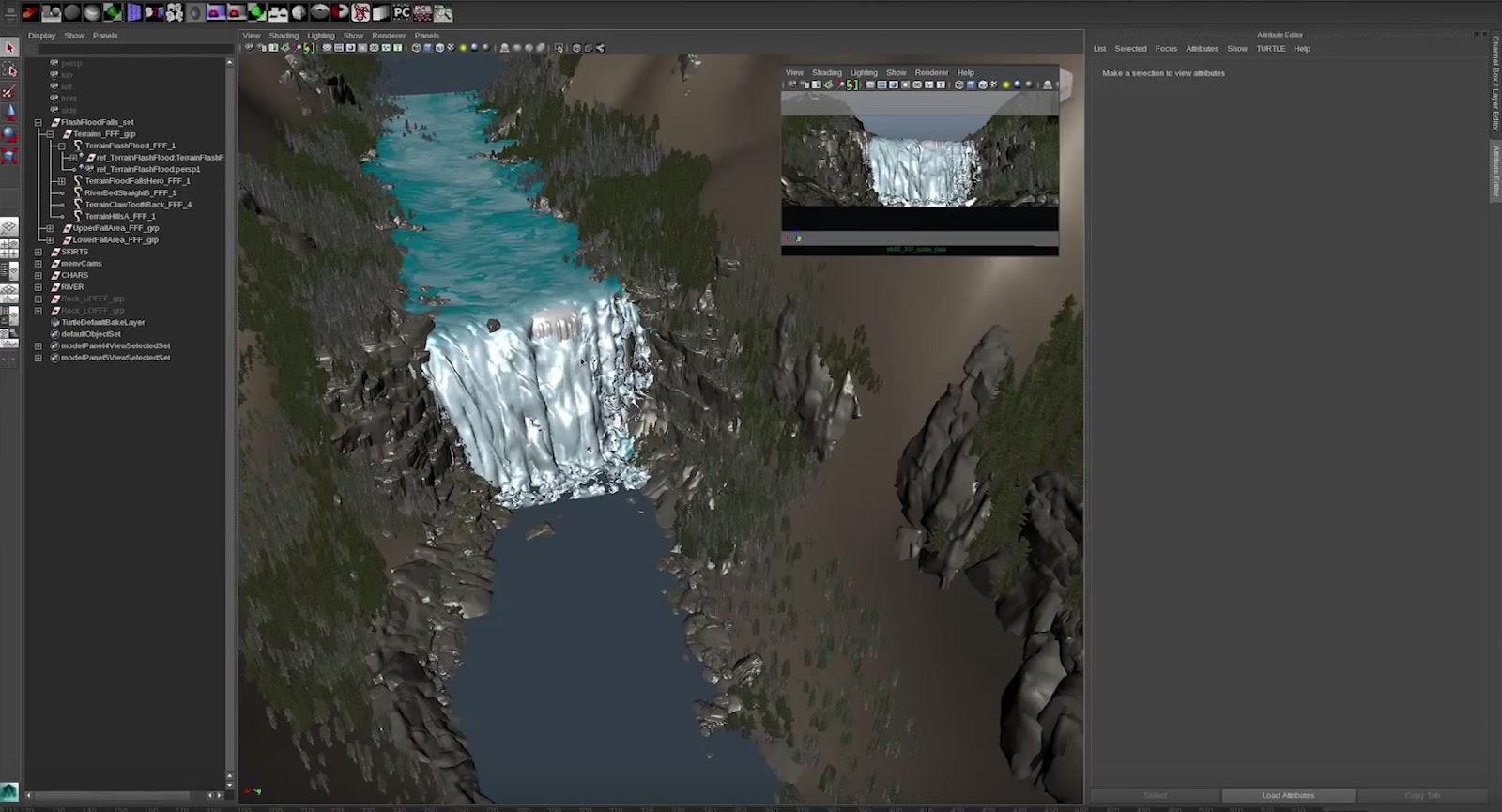Click Select button at Attribute Editor bottom
Viewport: 1502px width, 812px height.
[x=1156, y=795]
